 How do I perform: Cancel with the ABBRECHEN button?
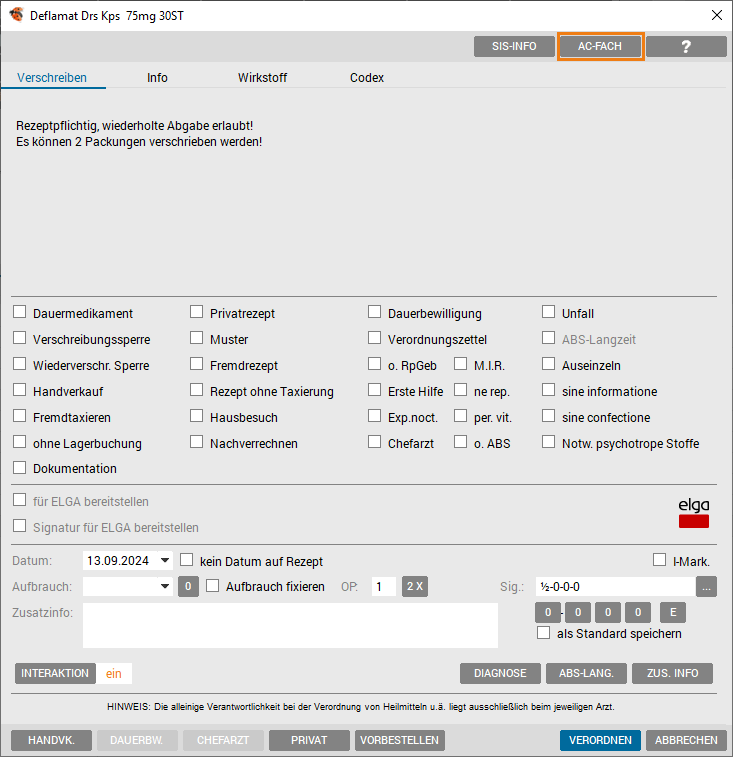tap(686, 741)
